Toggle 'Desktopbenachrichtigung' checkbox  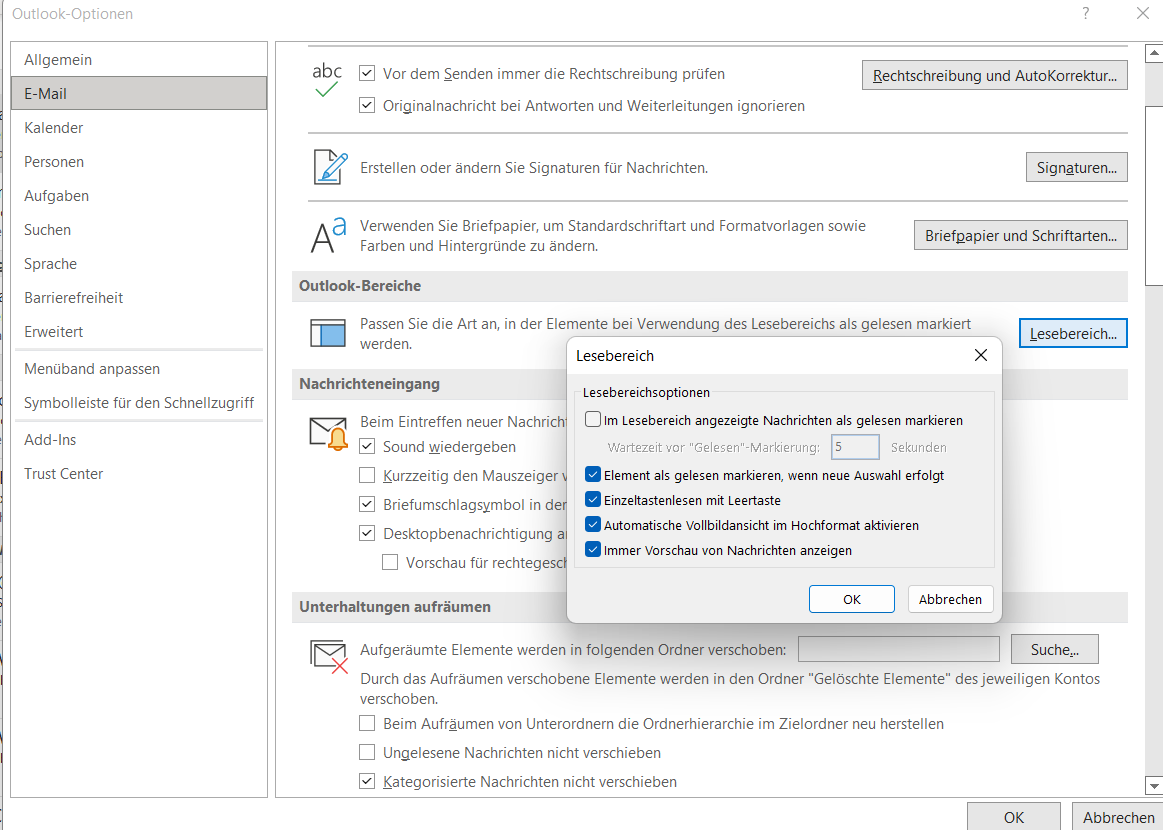point(366,533)
